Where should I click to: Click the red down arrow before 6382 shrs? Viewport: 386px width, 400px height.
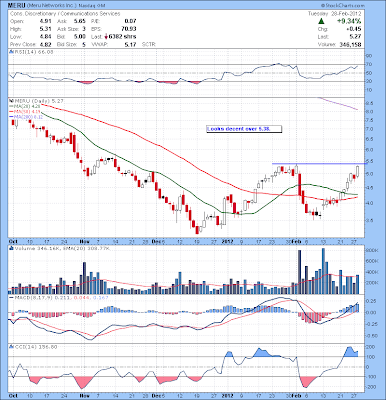pyautogui.click(x=106, y=37)
